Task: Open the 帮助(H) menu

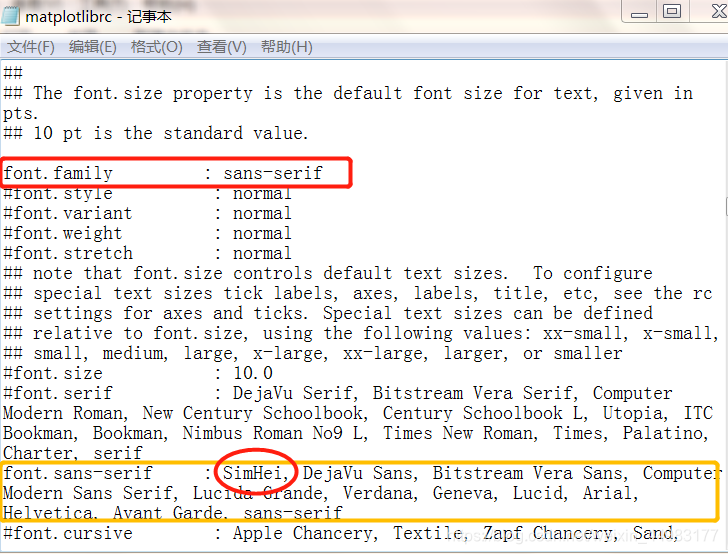Action: pyautogui.click(x=286, y=47)
